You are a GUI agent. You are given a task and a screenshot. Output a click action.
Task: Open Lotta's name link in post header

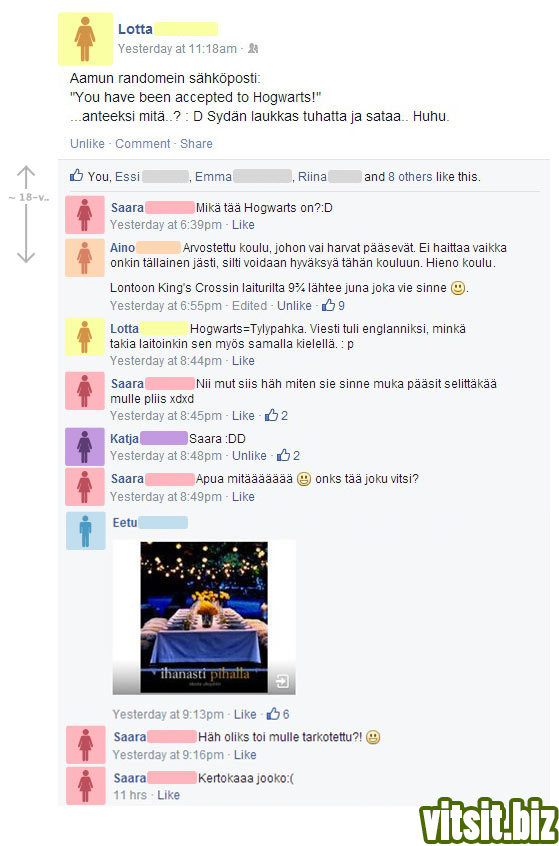point(135,29)
